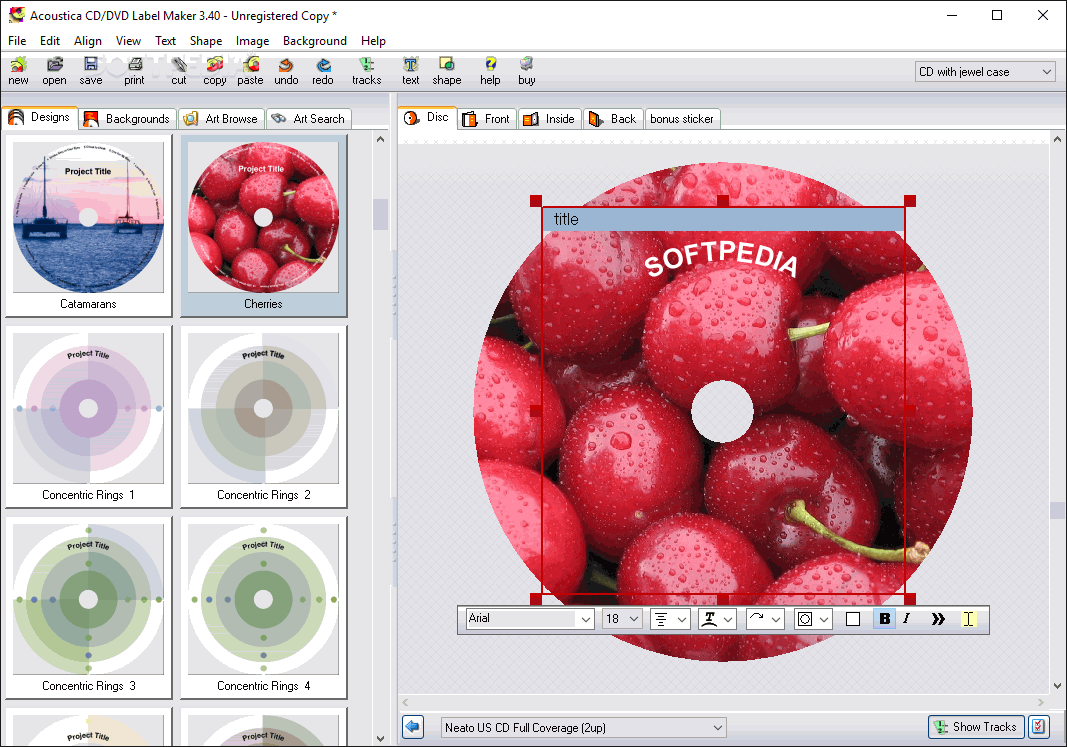Toggle italic formatting in text toolbar
The image size is (1067, 747).
[906, 619]
